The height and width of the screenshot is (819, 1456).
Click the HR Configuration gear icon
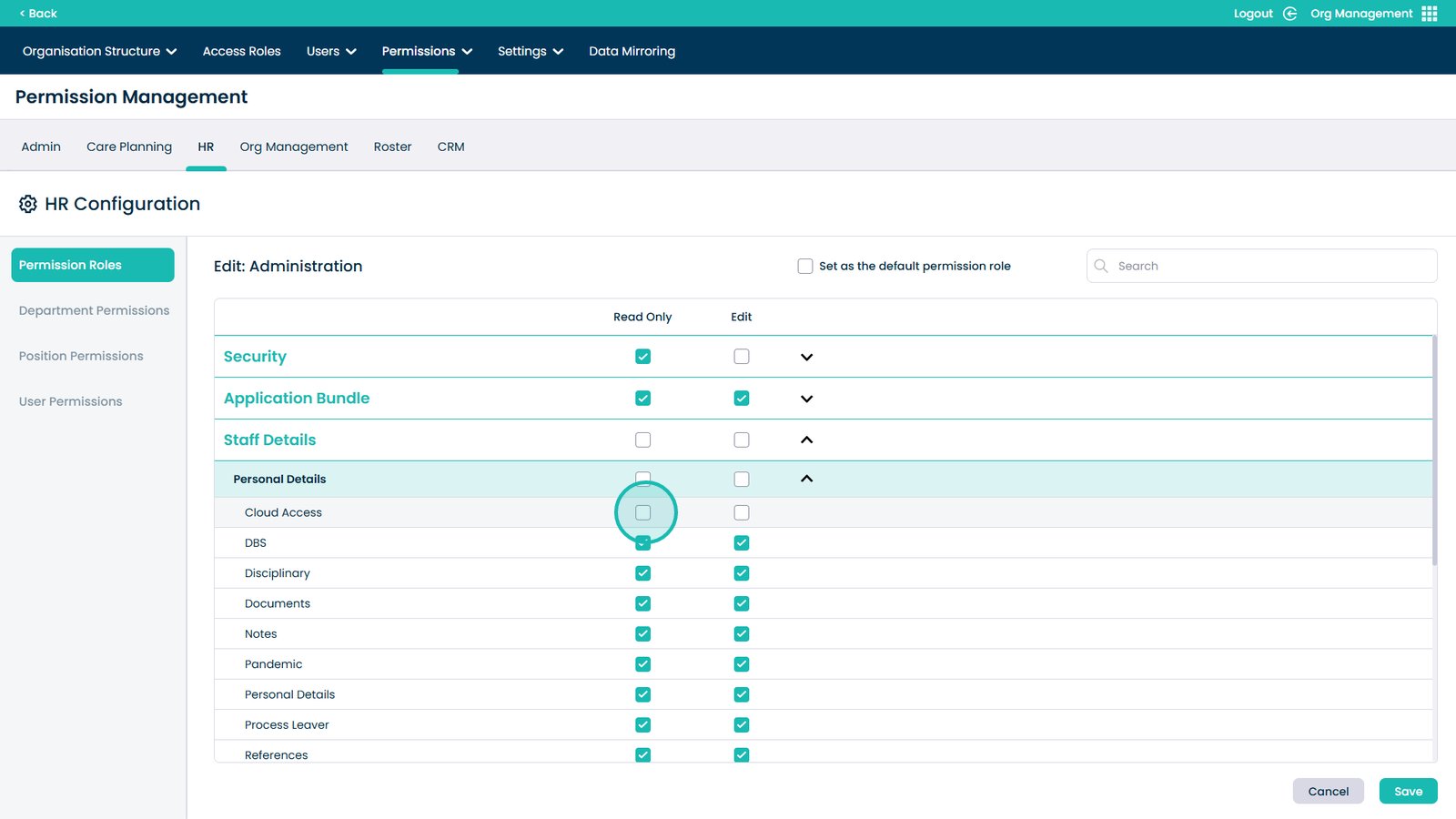[28, 204]
